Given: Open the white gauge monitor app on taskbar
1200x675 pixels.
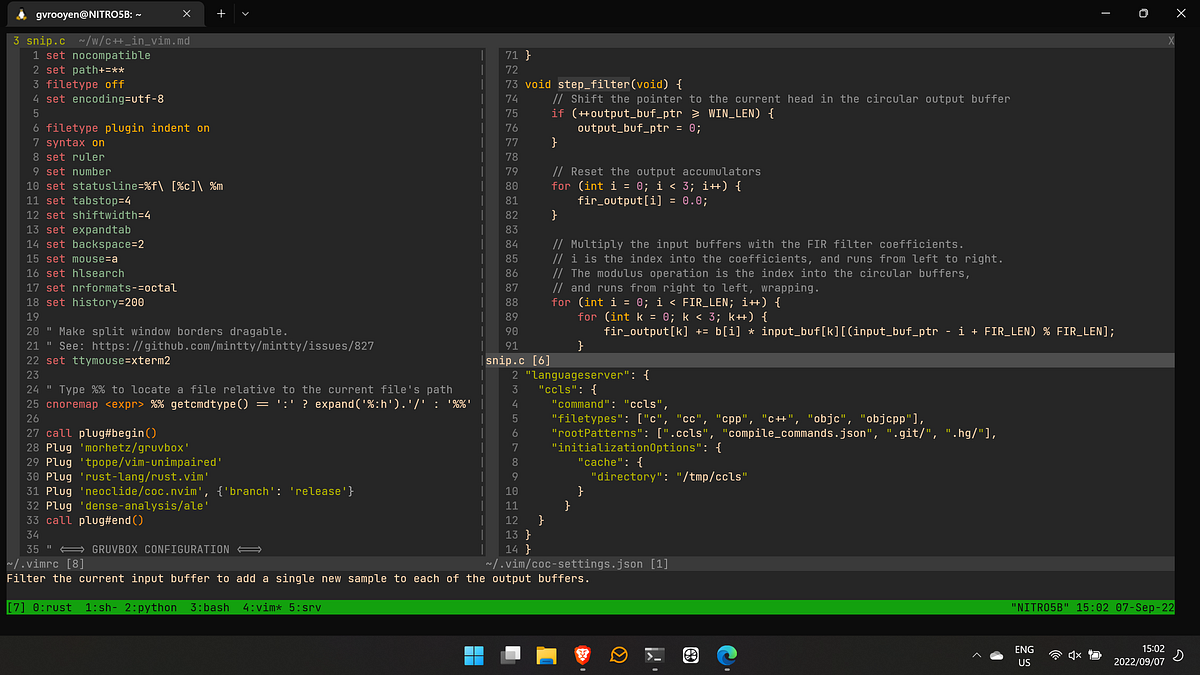Looking at the screenshot, I should (690, 656).
